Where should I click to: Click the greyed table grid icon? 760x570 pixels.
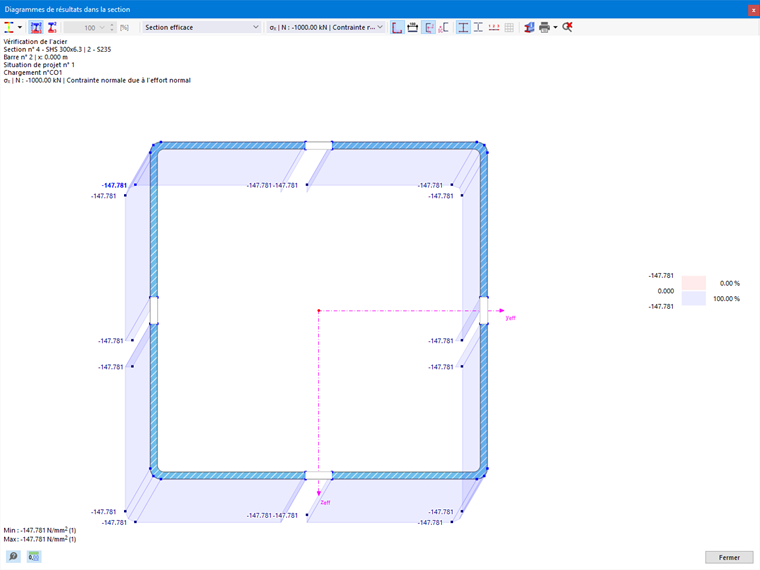[509, 27]
